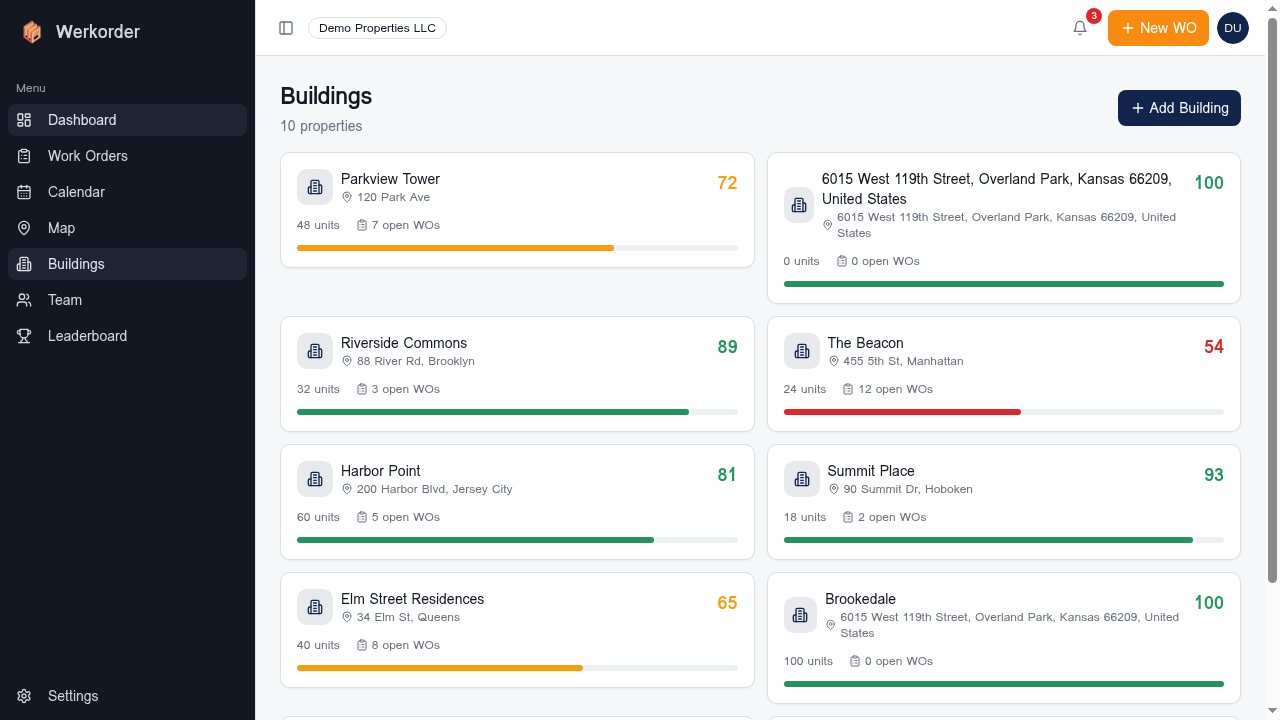Go to Work Orders page
Image resolution: width=1280 pixels, height=720 pixels.
coord(128,156)
